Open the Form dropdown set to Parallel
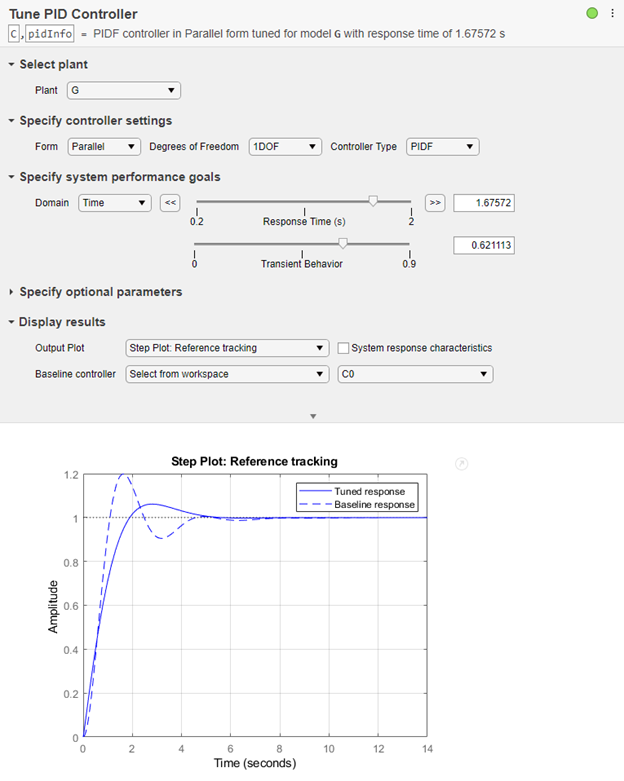The image size is (624, 781). click(103, 147)
